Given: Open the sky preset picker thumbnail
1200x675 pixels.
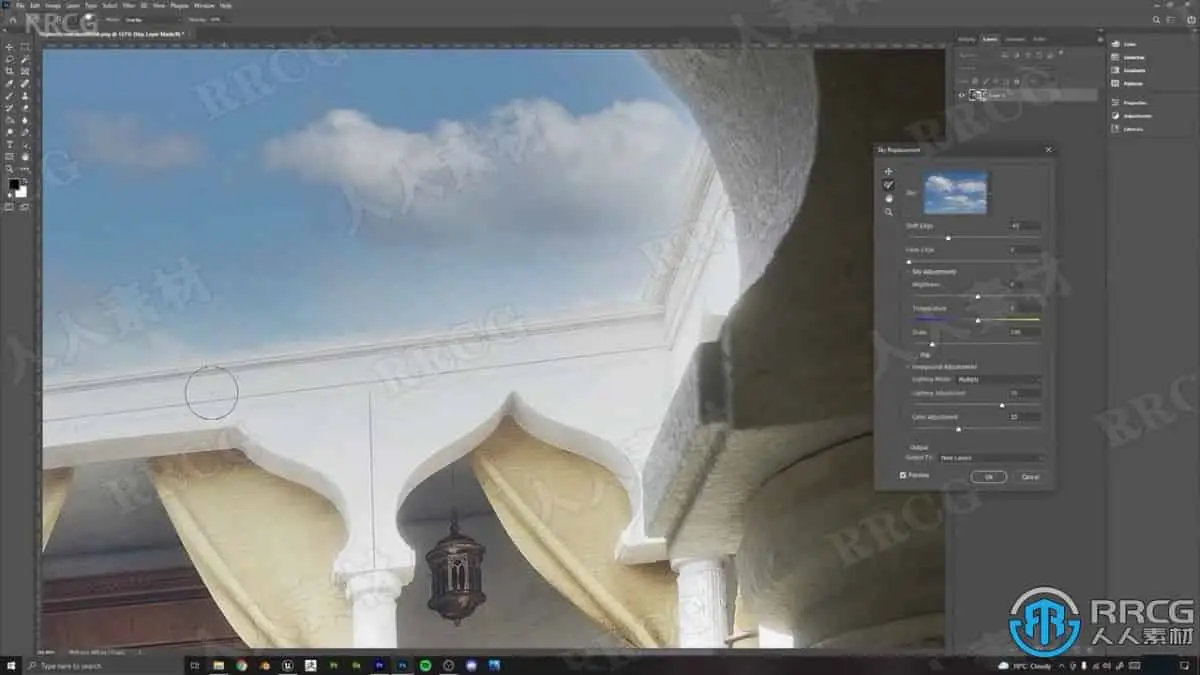Looking at the screenshot, I should click(x=955, y=192).
